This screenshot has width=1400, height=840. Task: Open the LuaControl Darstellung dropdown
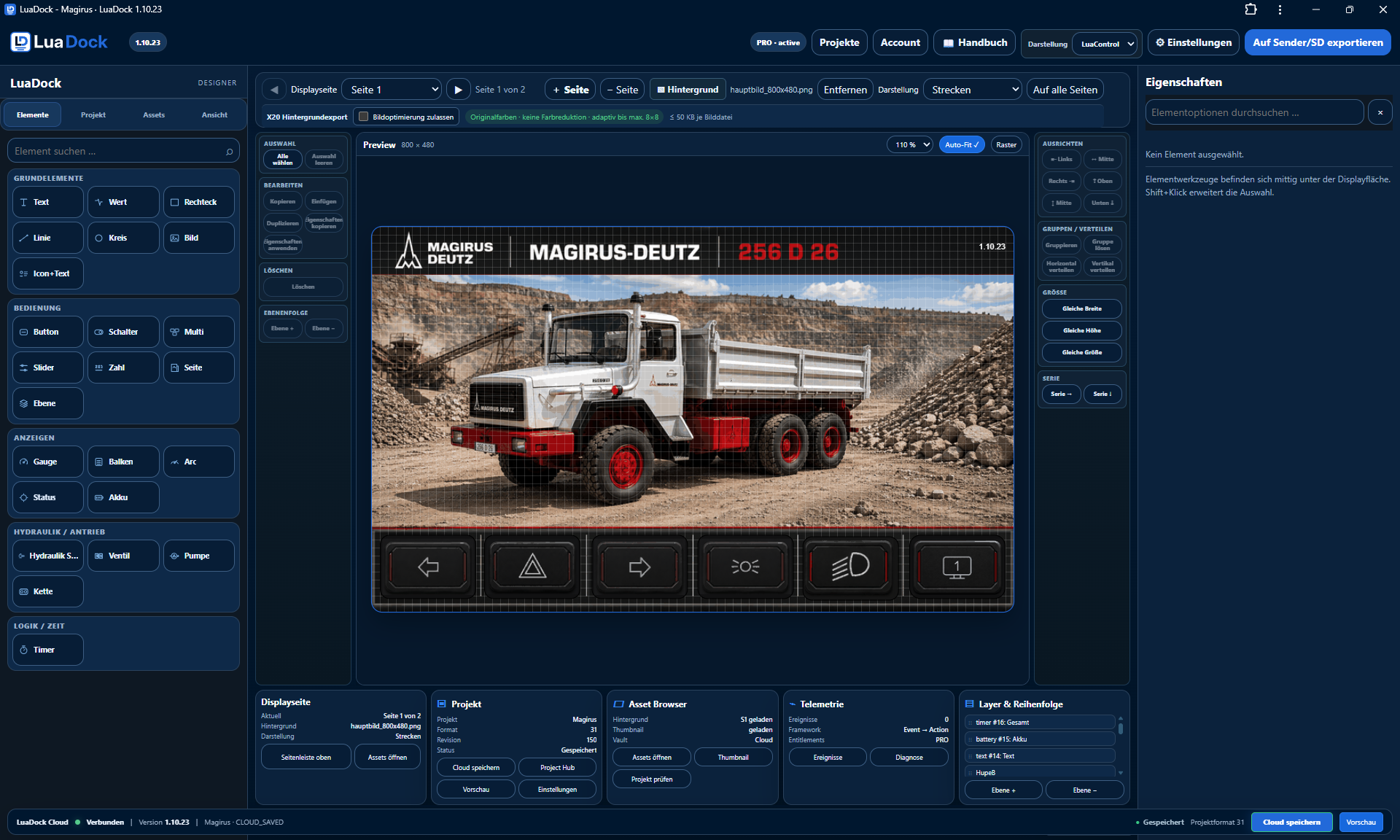pyautogui.click(x=1105, y=44)
